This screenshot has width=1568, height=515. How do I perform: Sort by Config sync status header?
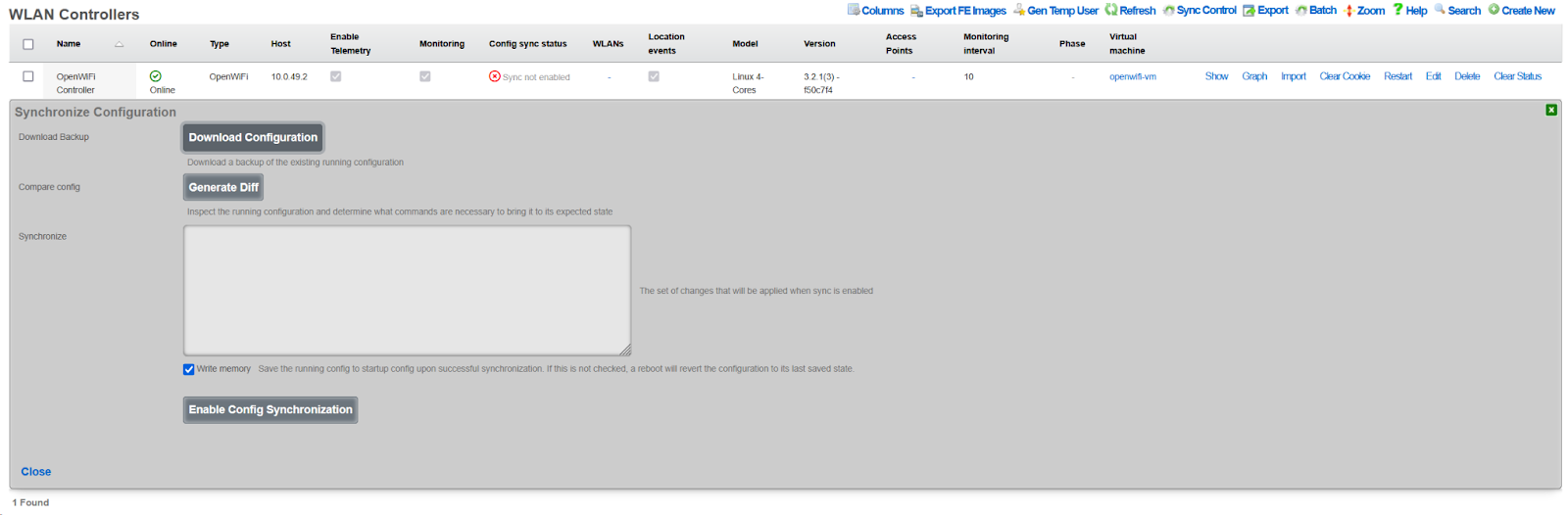(528, 44)
